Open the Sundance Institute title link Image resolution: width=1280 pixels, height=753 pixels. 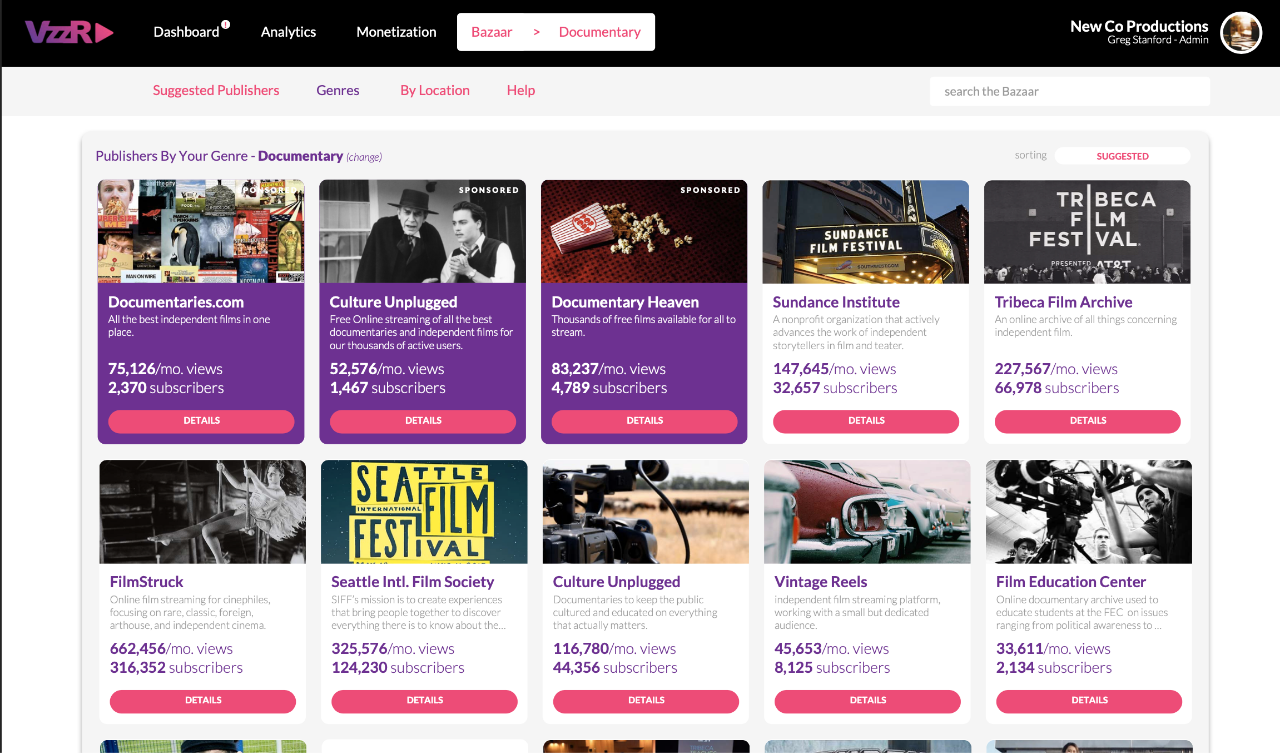(836, 302)
